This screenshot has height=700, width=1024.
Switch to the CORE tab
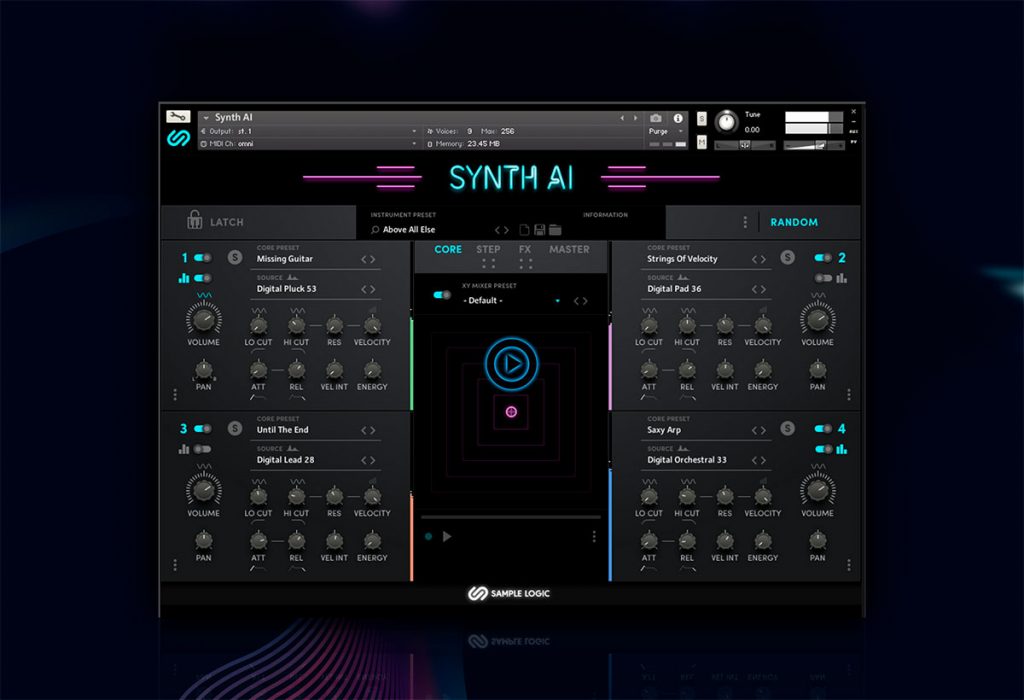point(448,249)
